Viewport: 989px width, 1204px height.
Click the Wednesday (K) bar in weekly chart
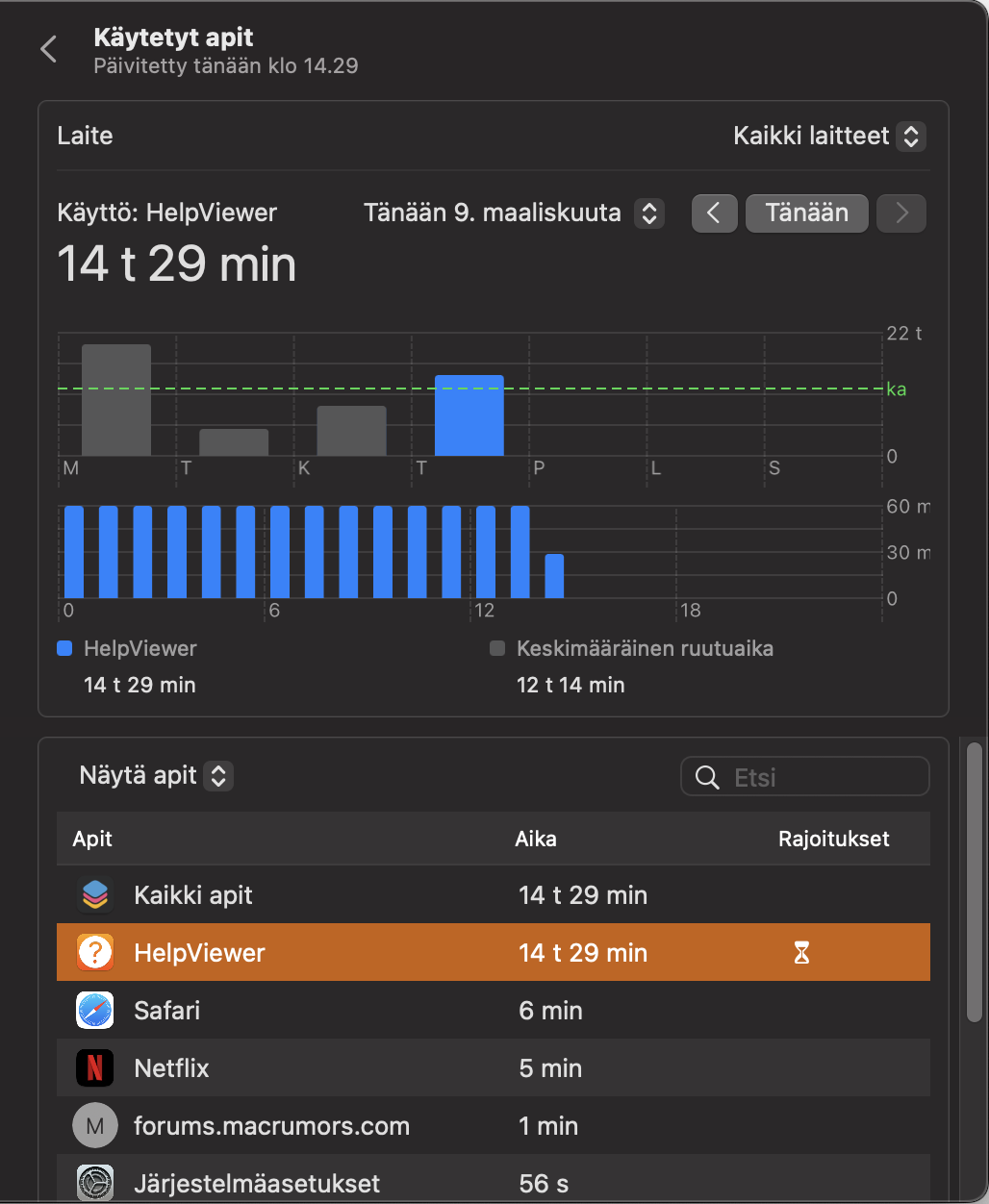coord(351,431)
